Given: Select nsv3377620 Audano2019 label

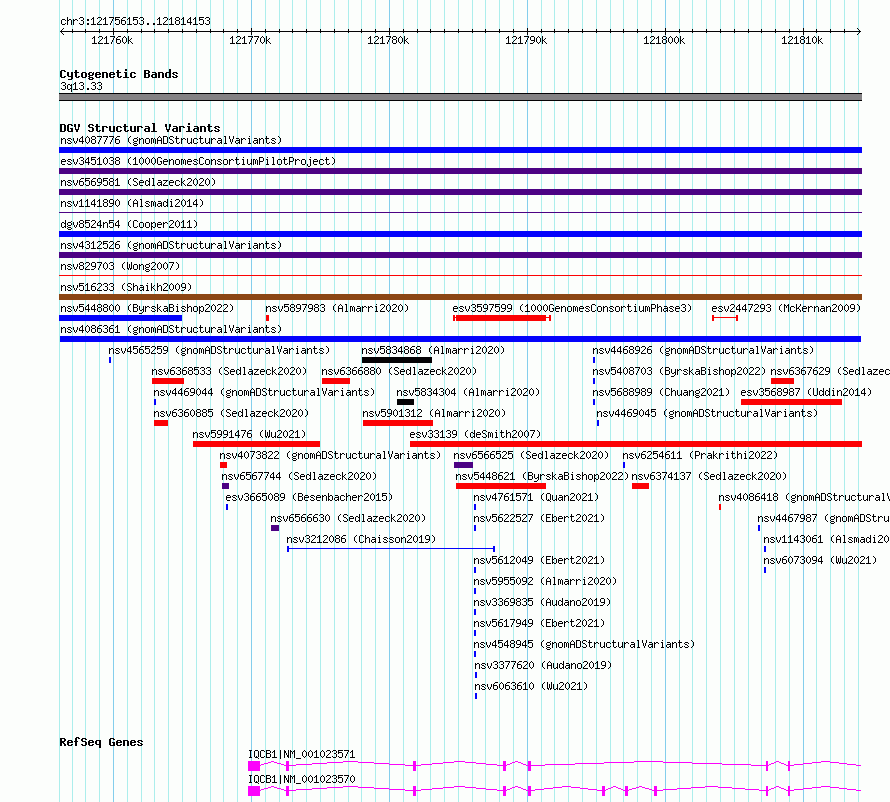Looking at the screenshot, I should point(544,665).
